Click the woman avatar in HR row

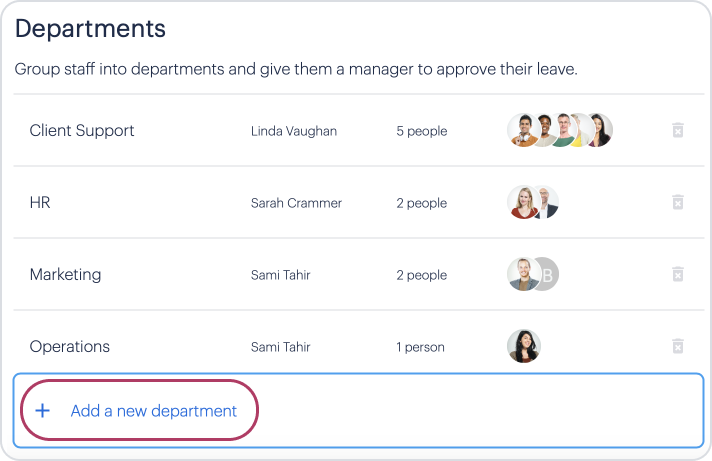[x=522, y=203]
